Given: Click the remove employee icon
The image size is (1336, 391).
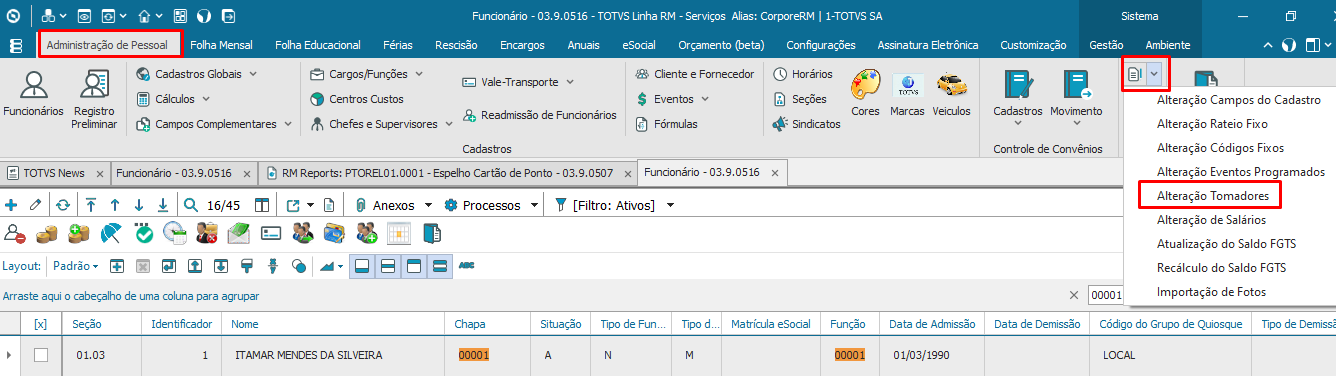Looking at the screenshot, I should click(15, 235).
